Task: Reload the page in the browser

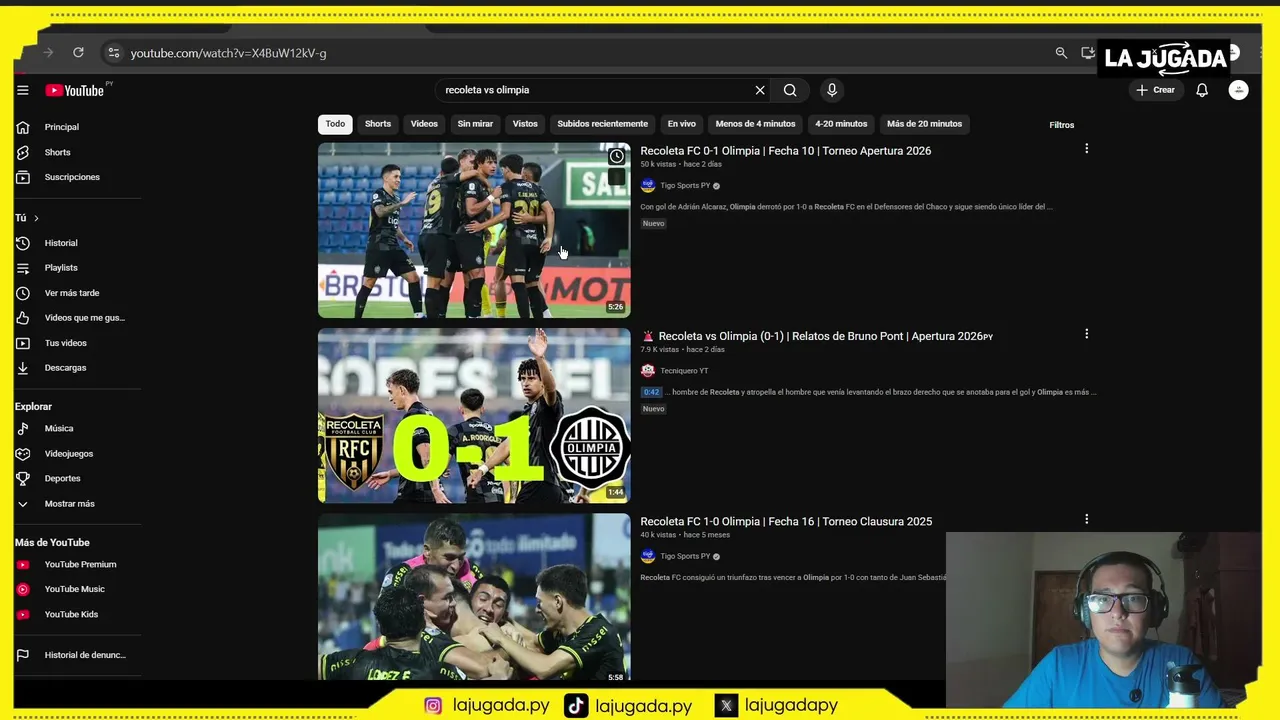Action: 78,53
